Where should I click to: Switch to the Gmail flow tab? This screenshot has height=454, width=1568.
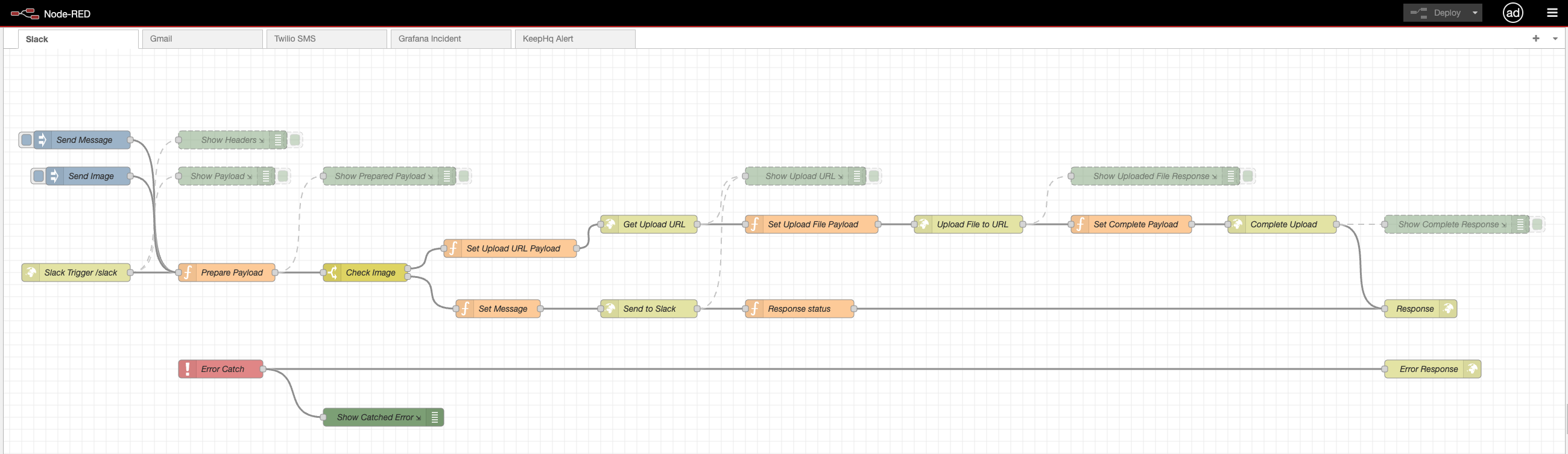[202, 39]
